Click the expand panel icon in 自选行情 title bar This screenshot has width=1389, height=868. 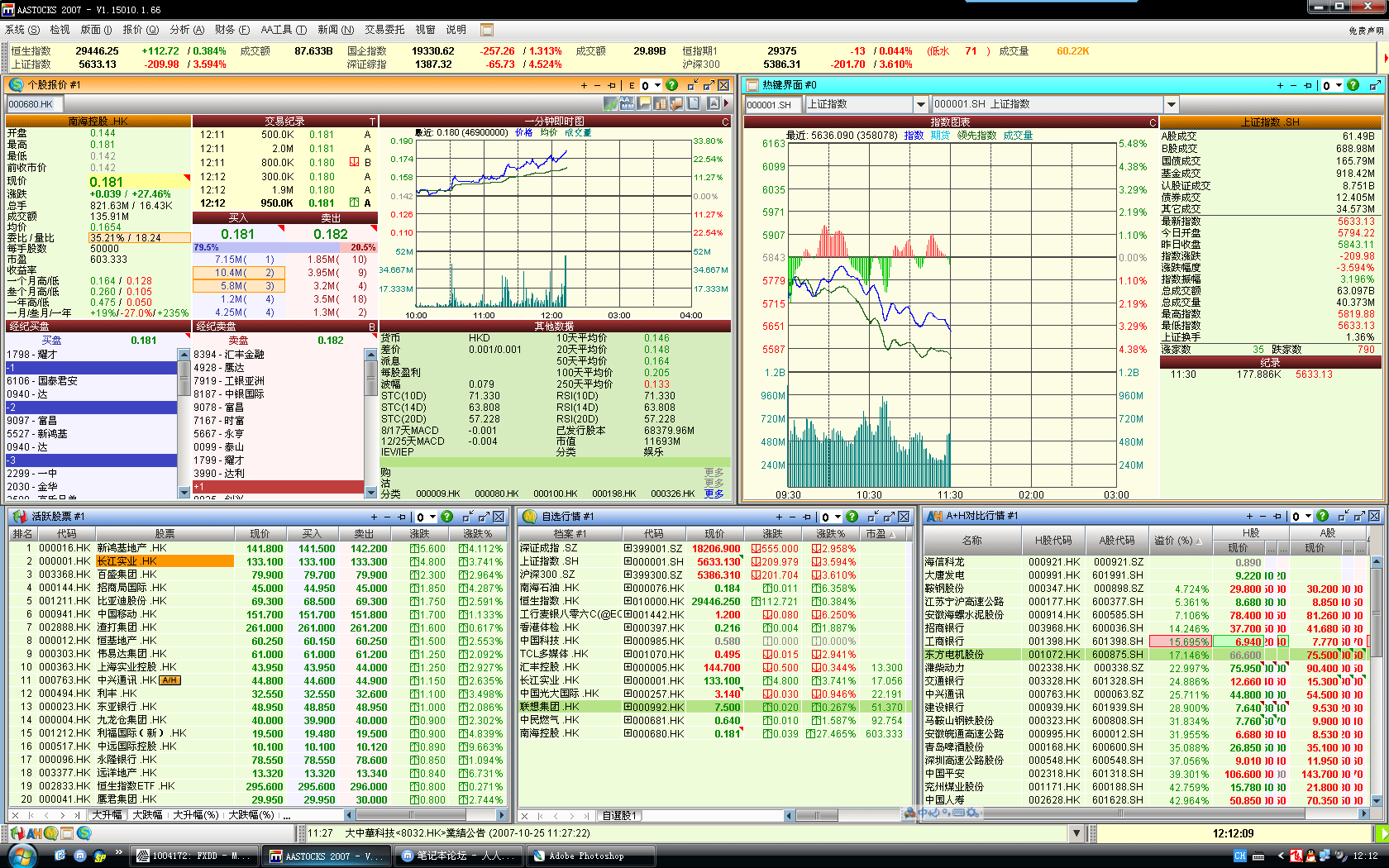pyautogui.click(x=888, y=517)
